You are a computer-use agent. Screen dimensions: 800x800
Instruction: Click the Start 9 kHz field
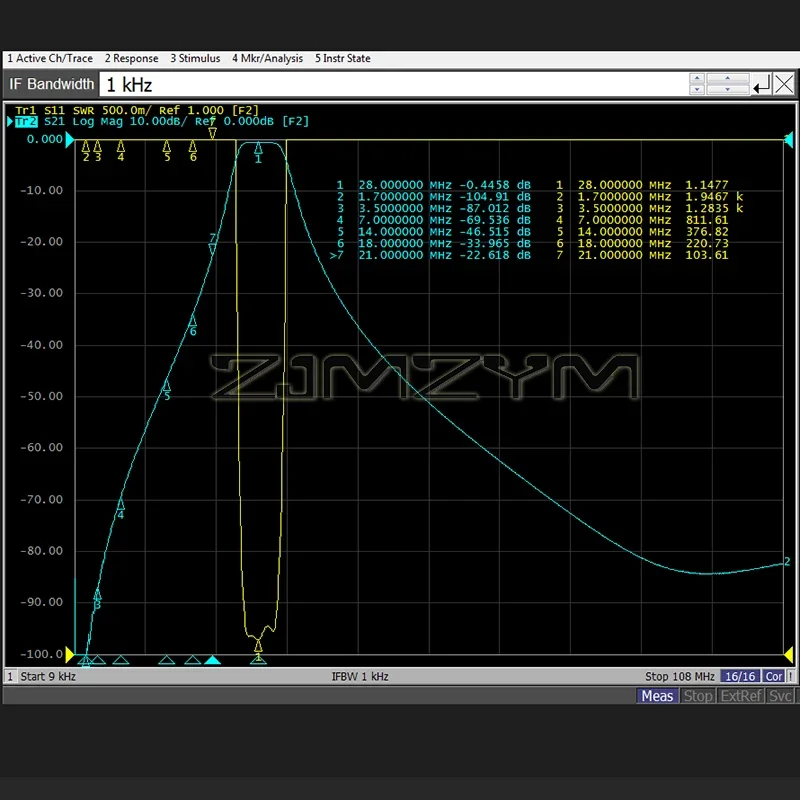(48, 676)
